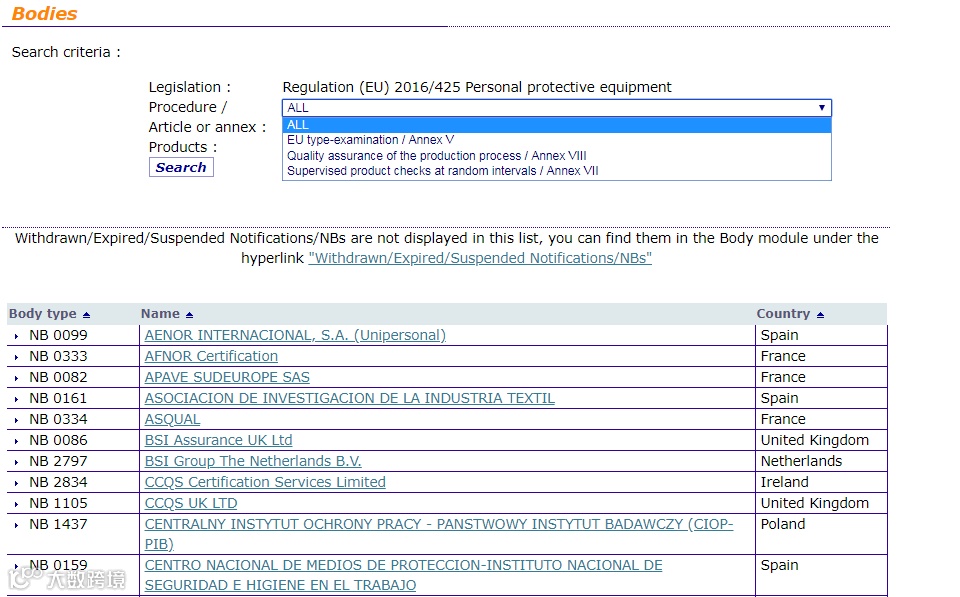This screenshot has width=960, height=597.
Task: Expand row arrow for NB 2834
Action: pos(17,483)
